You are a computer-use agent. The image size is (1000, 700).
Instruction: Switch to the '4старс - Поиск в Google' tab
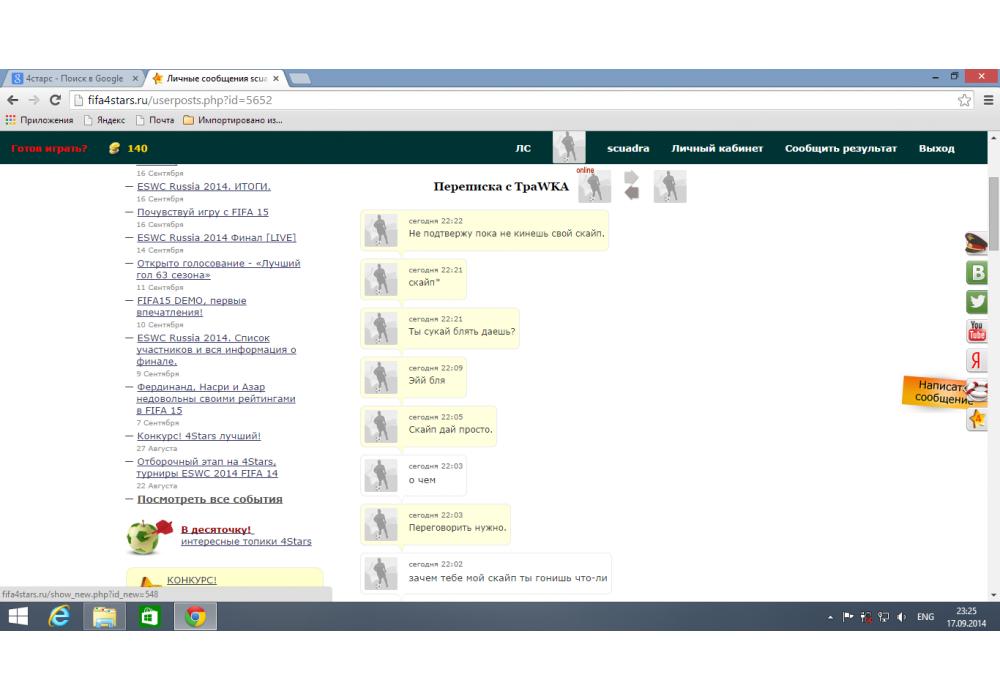point(74,78)
